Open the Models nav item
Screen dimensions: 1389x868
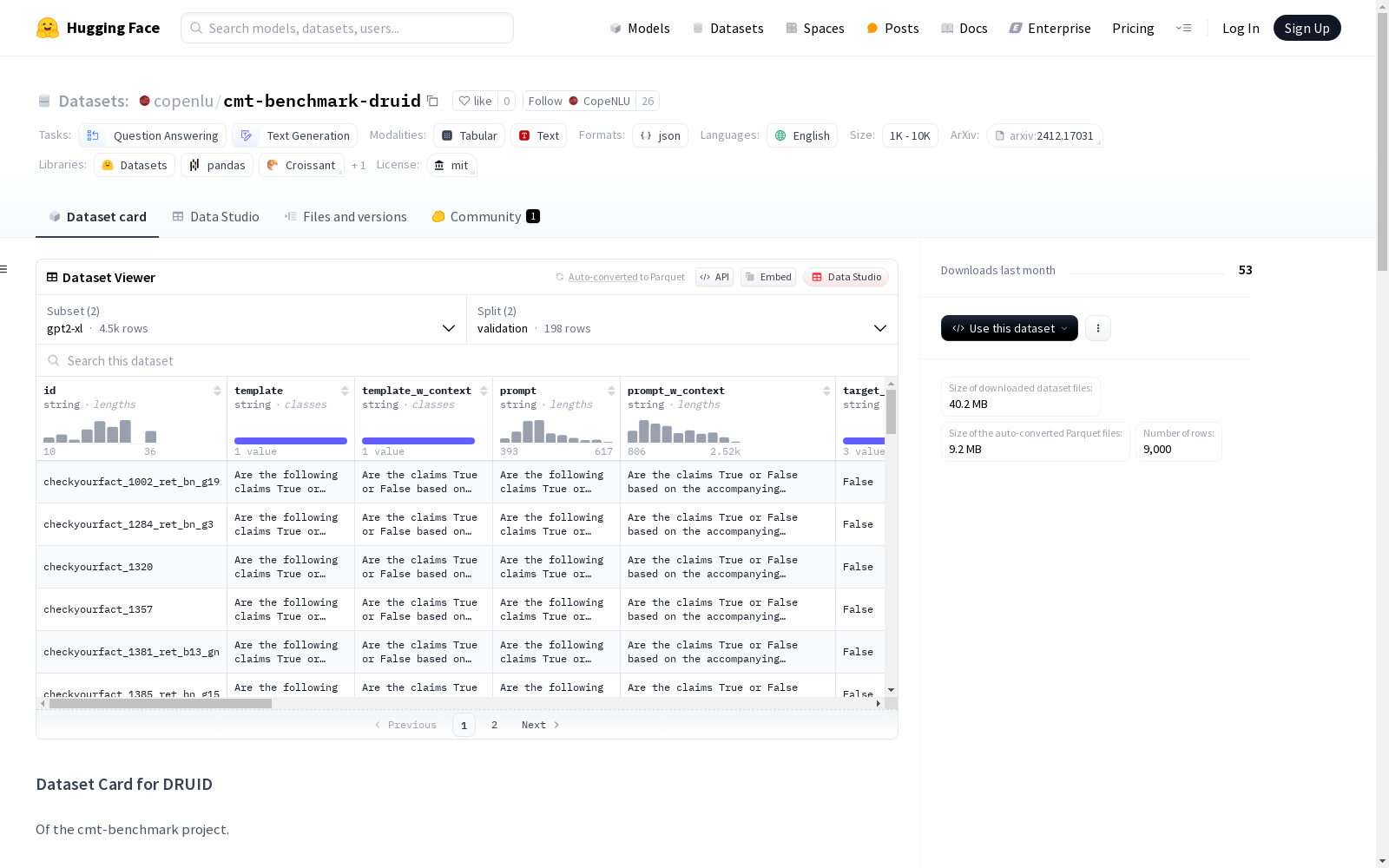point(640,28)
